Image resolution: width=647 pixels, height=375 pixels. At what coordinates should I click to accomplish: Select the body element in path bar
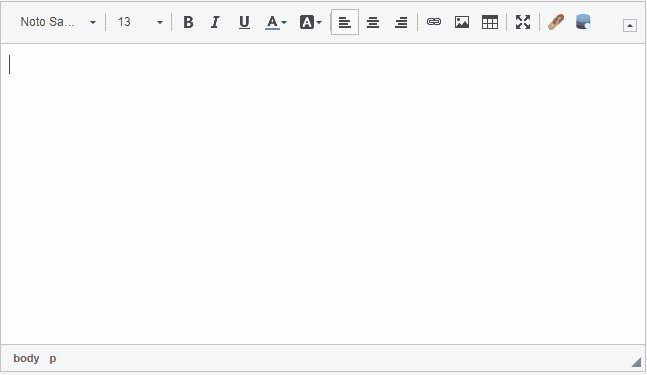click(x=26, y=358)
